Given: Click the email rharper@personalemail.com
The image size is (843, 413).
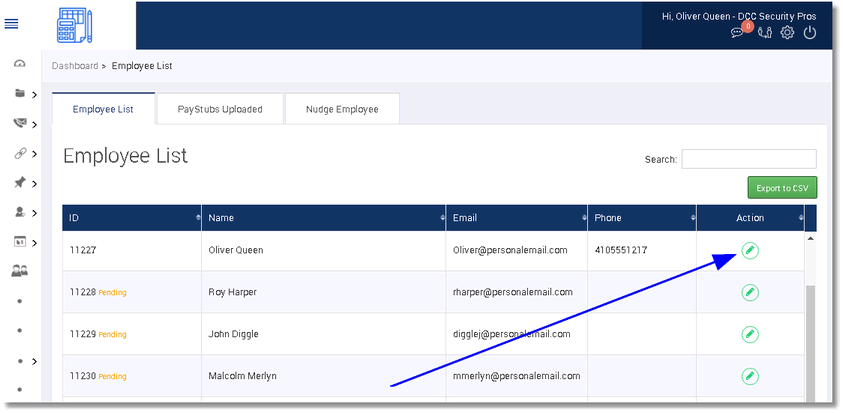Looking at the screenshot, I should pyautogui.click(x=513, y=292).
